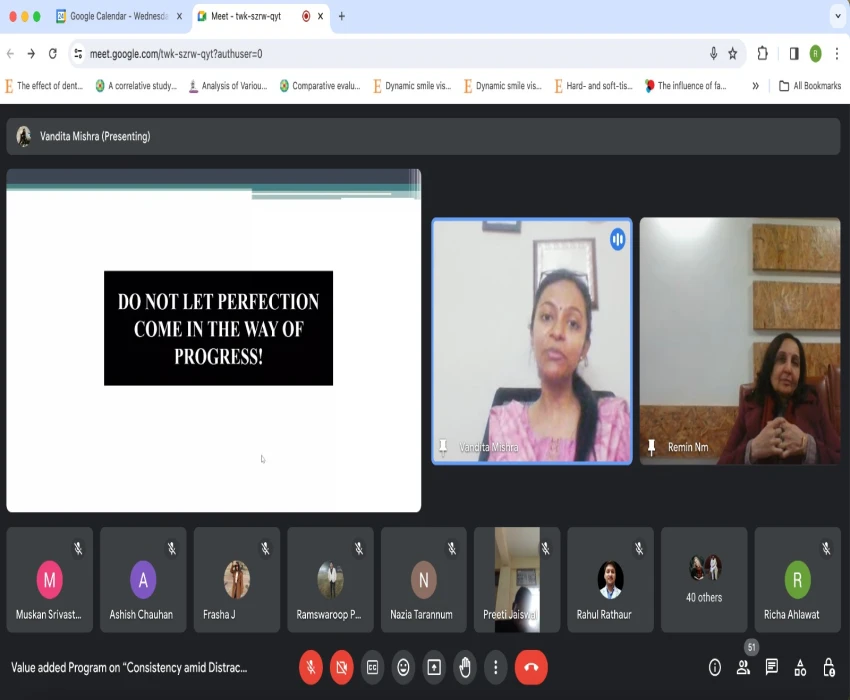Viewport: 850px width, 700px height.
Task: Open the chat with everyone panel
Action: point(772,667)
